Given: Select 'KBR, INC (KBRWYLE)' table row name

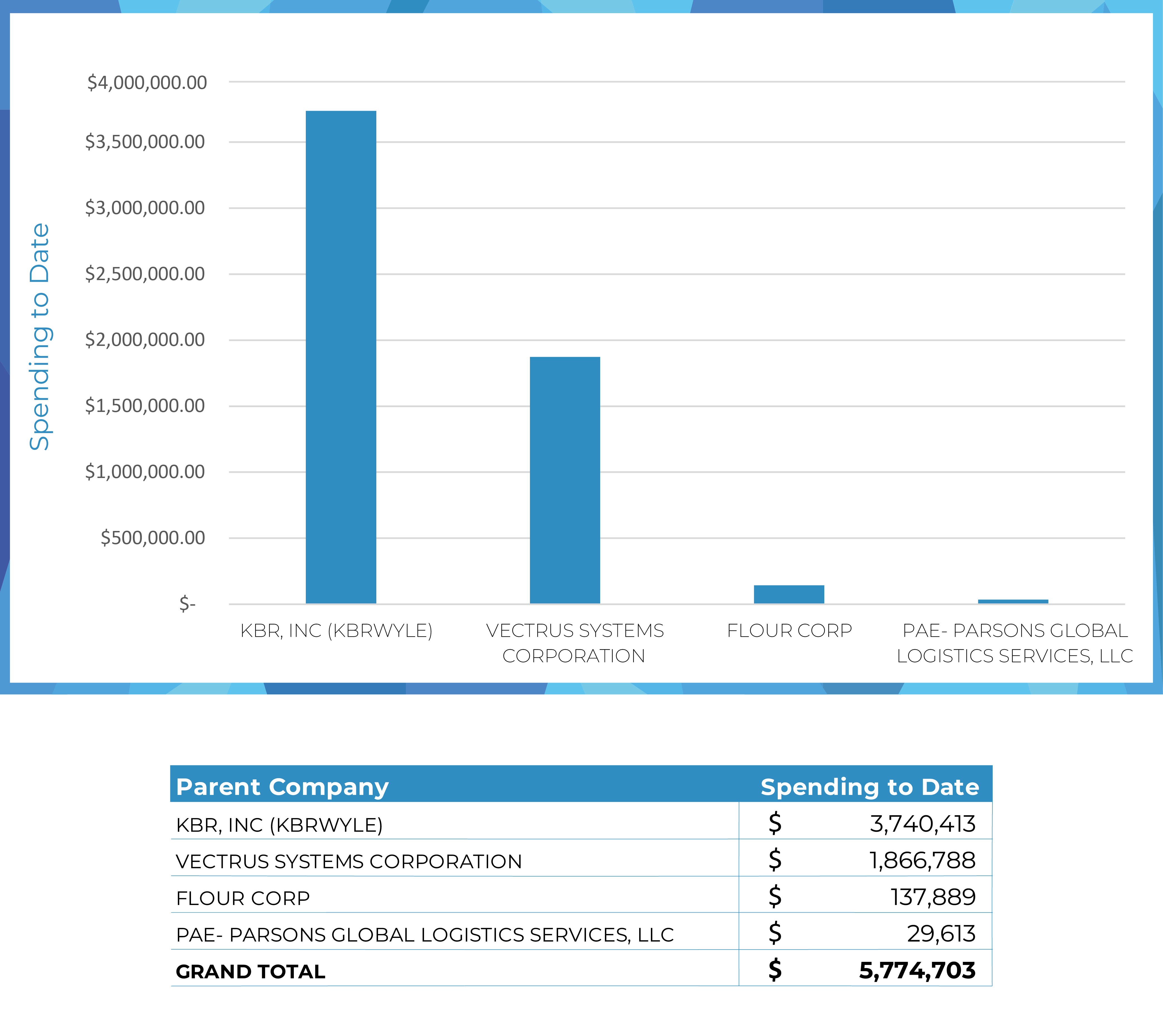Looking at the screenshot, I should [280, 825].
